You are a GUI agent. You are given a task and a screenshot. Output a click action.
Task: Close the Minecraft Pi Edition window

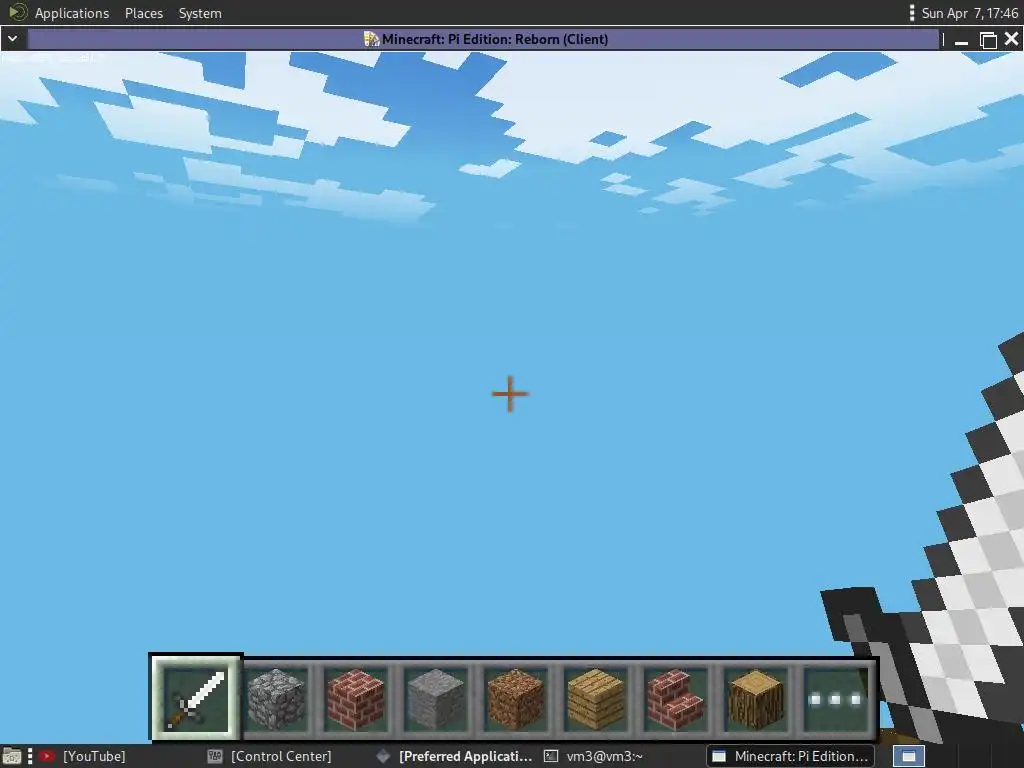tap(1012, 39)
